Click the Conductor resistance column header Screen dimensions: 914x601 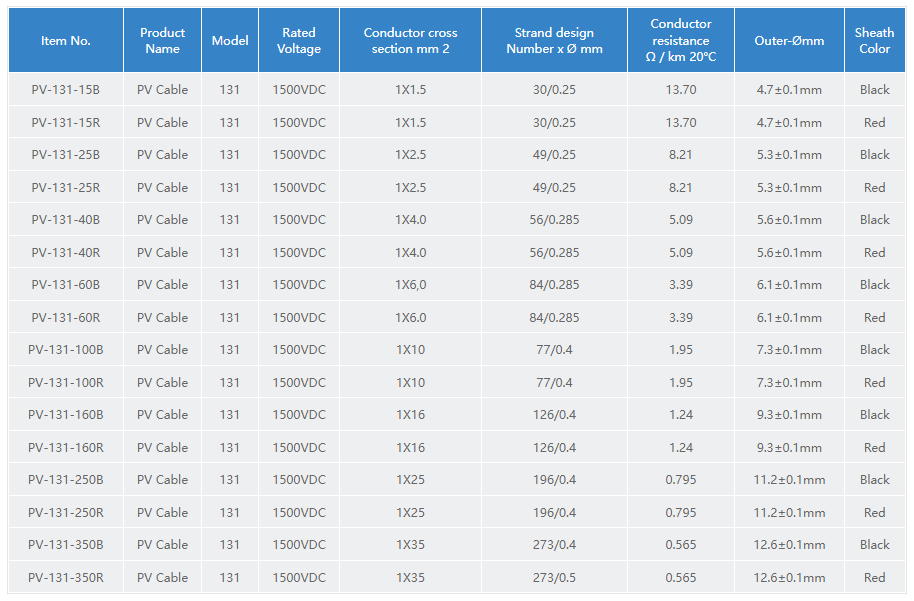click(x=681, y=41)
